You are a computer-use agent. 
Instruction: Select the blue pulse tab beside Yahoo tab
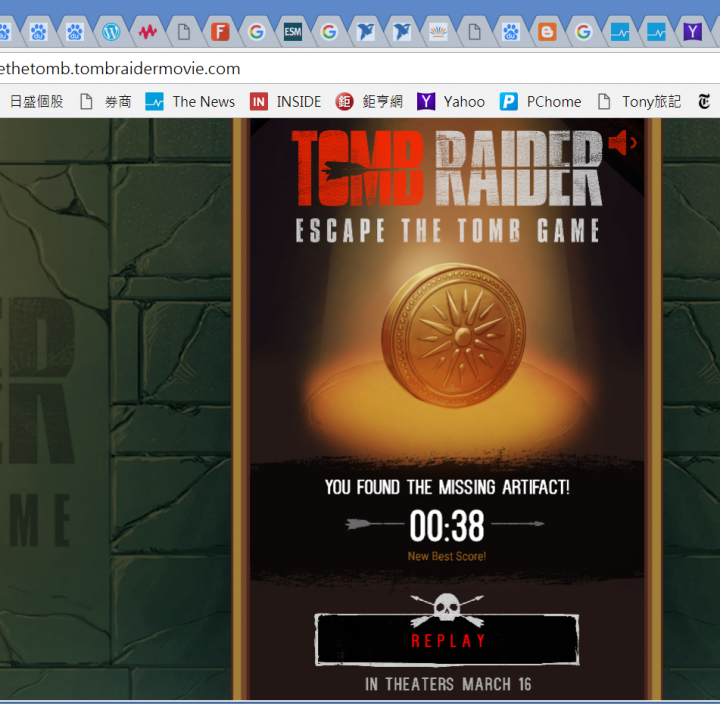[x=656, y=32]
